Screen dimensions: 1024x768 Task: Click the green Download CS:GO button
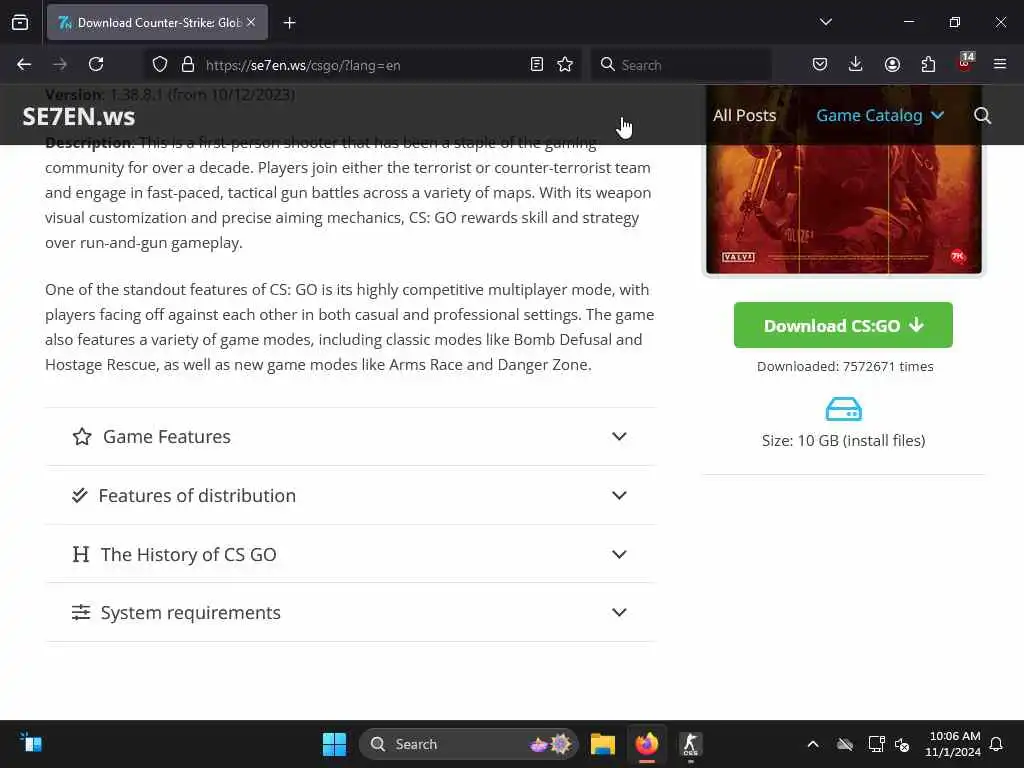843,325
